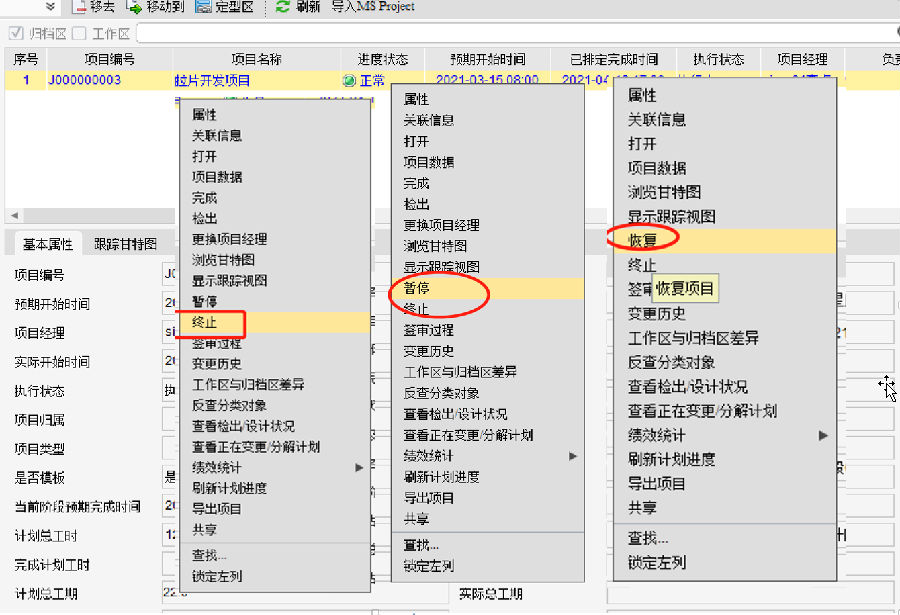Screen dimensions: 900x615
Task: Click the 移动到 (move to) toolbar icon
Action: (x=134, y=6)
